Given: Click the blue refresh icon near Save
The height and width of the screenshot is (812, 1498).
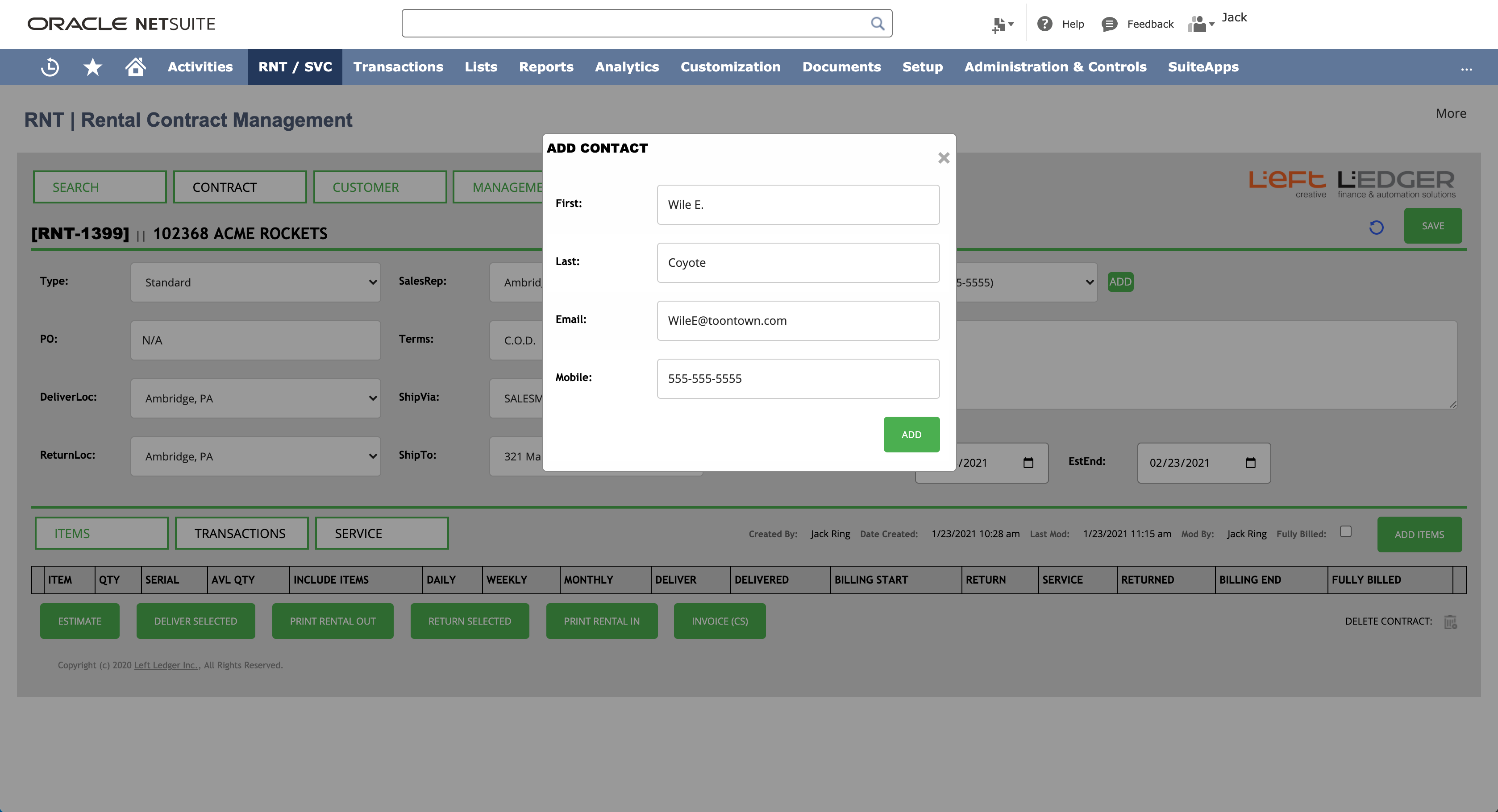Looking at the screenshot, I should [1376, 227].
